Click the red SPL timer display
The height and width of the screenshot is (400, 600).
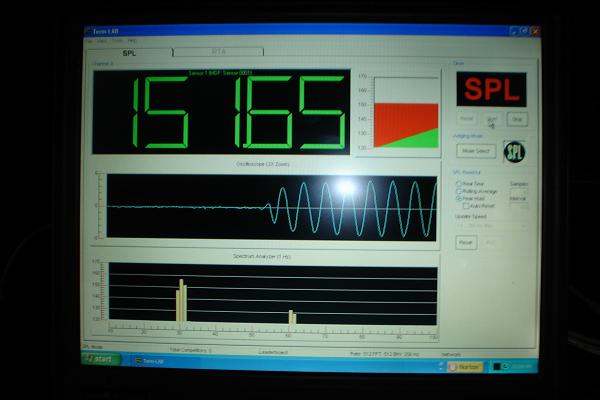[x=492, y=90]
